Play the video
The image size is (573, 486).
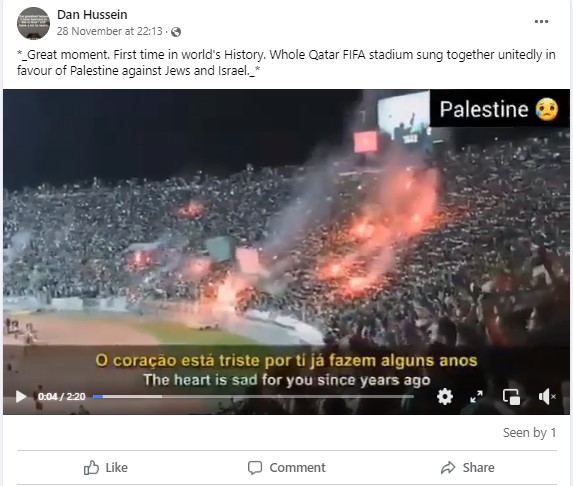tap(21, 396)
